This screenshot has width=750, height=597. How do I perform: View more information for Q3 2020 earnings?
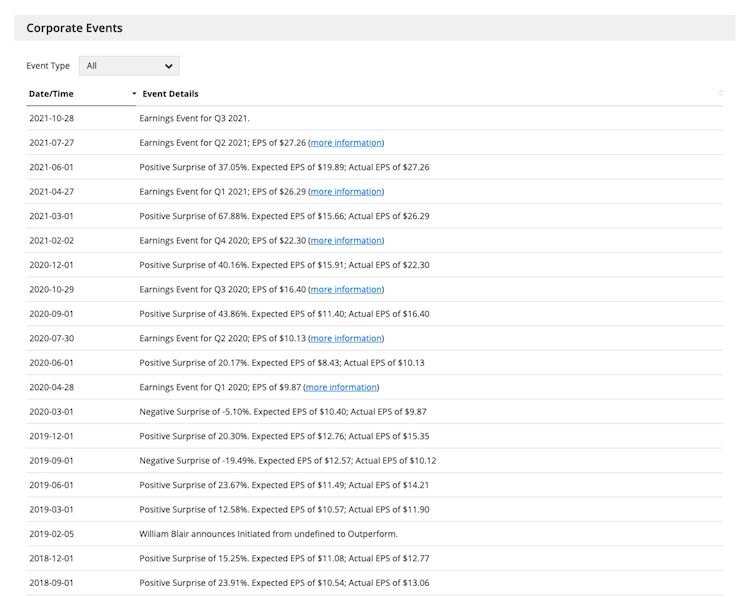tap(346, 289)
